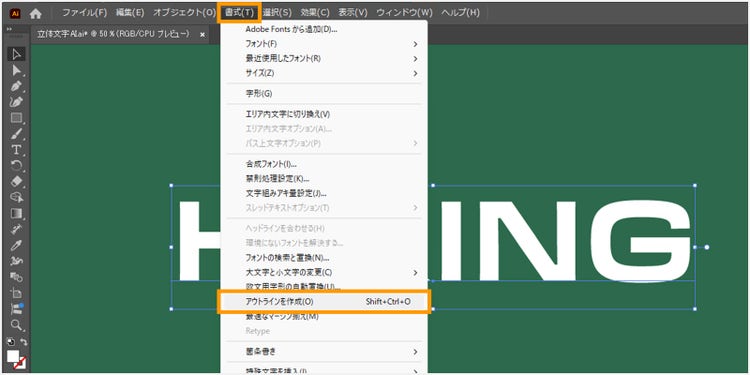Click the 書式(T) menu

[x=240, y=13]
